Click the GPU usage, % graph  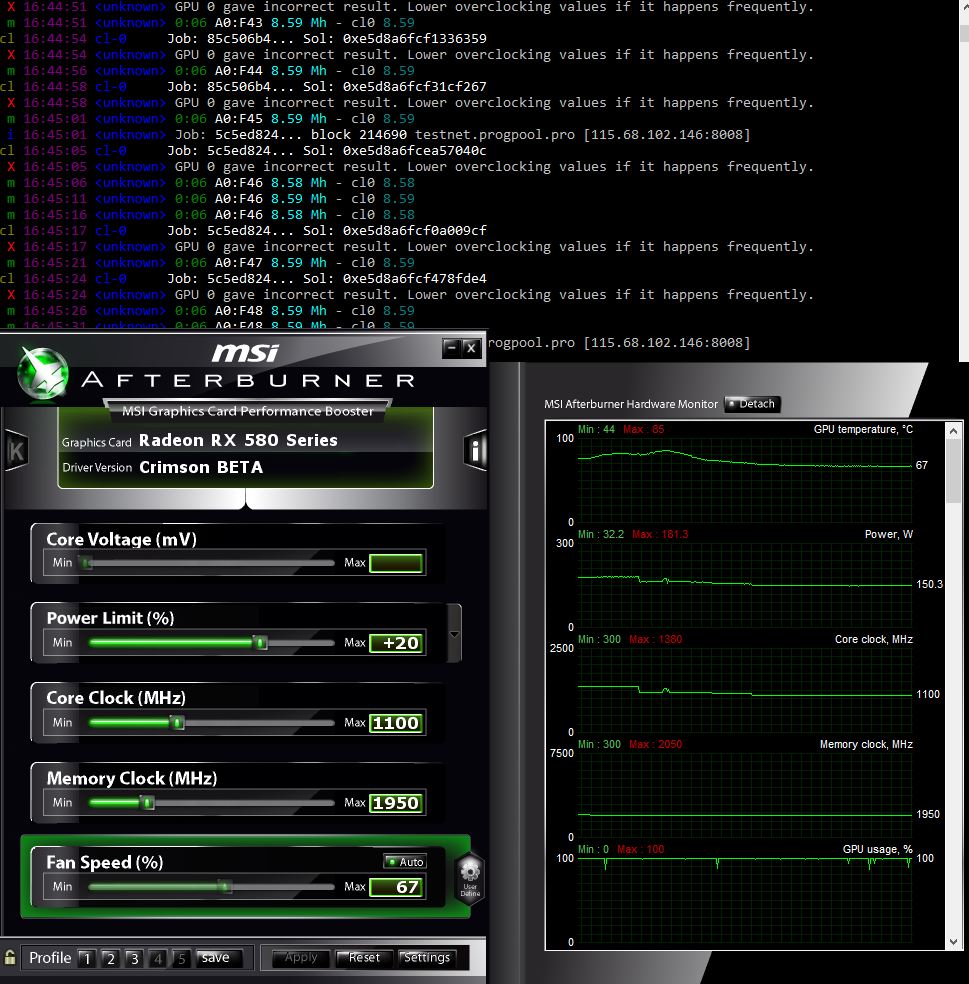(x=745, y=899)
